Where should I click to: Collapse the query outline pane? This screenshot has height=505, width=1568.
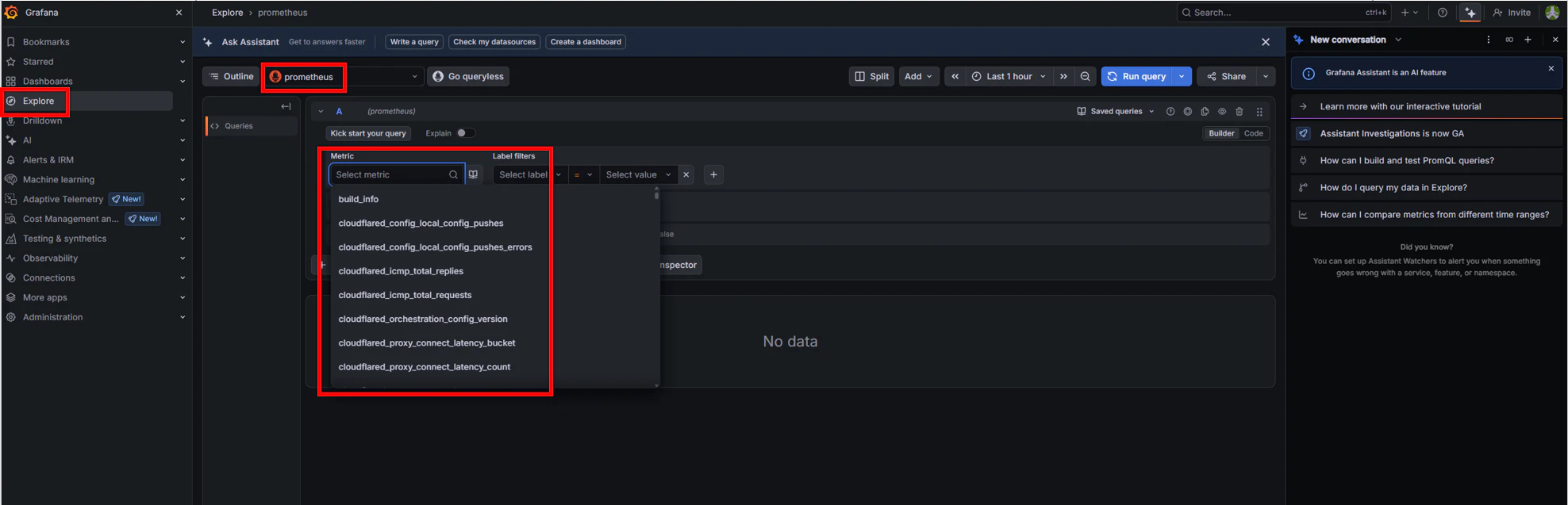point(286,106)
